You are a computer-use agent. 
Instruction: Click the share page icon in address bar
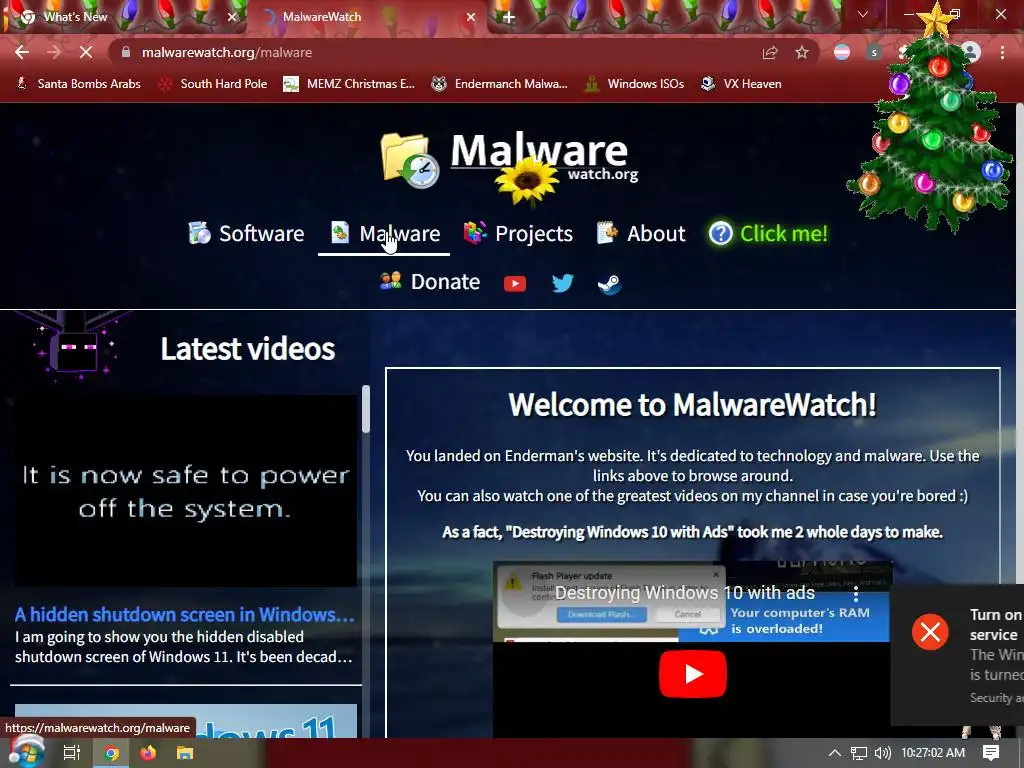pos(770,52)
